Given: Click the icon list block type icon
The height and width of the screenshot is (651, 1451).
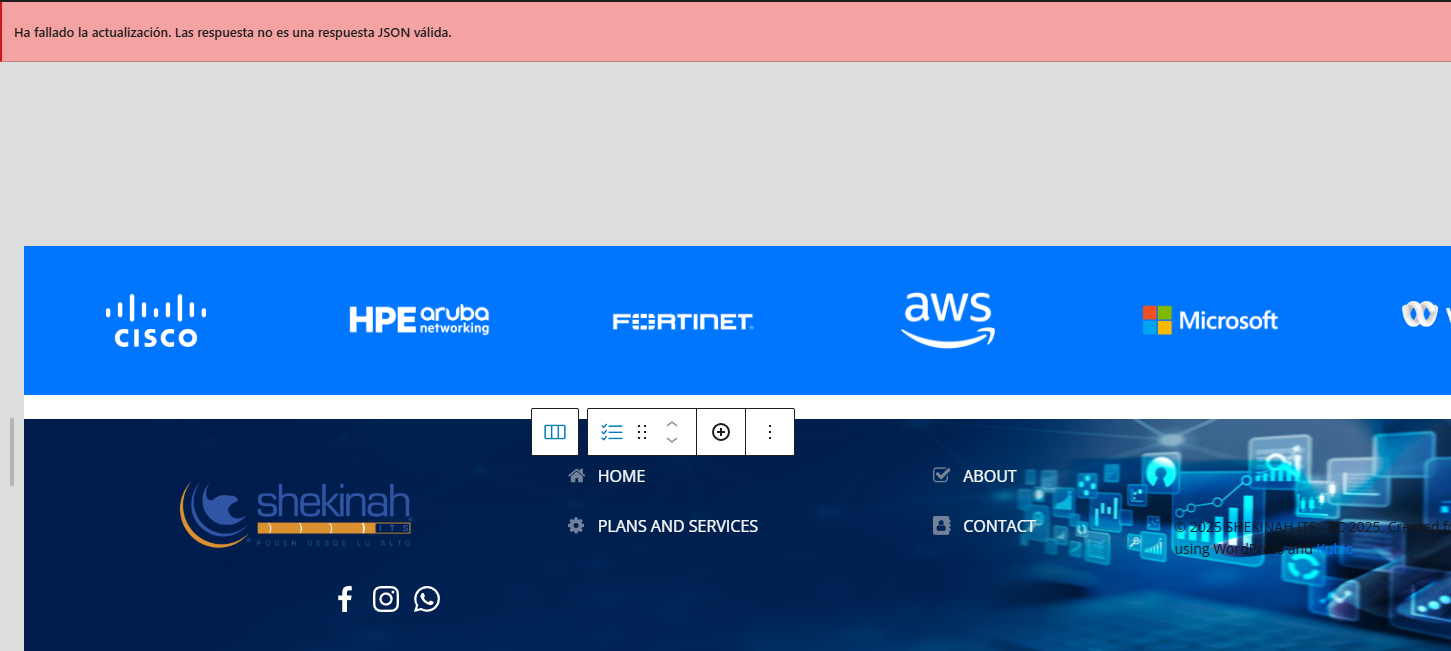Looking at the screenshot, I should click(612, 432).
